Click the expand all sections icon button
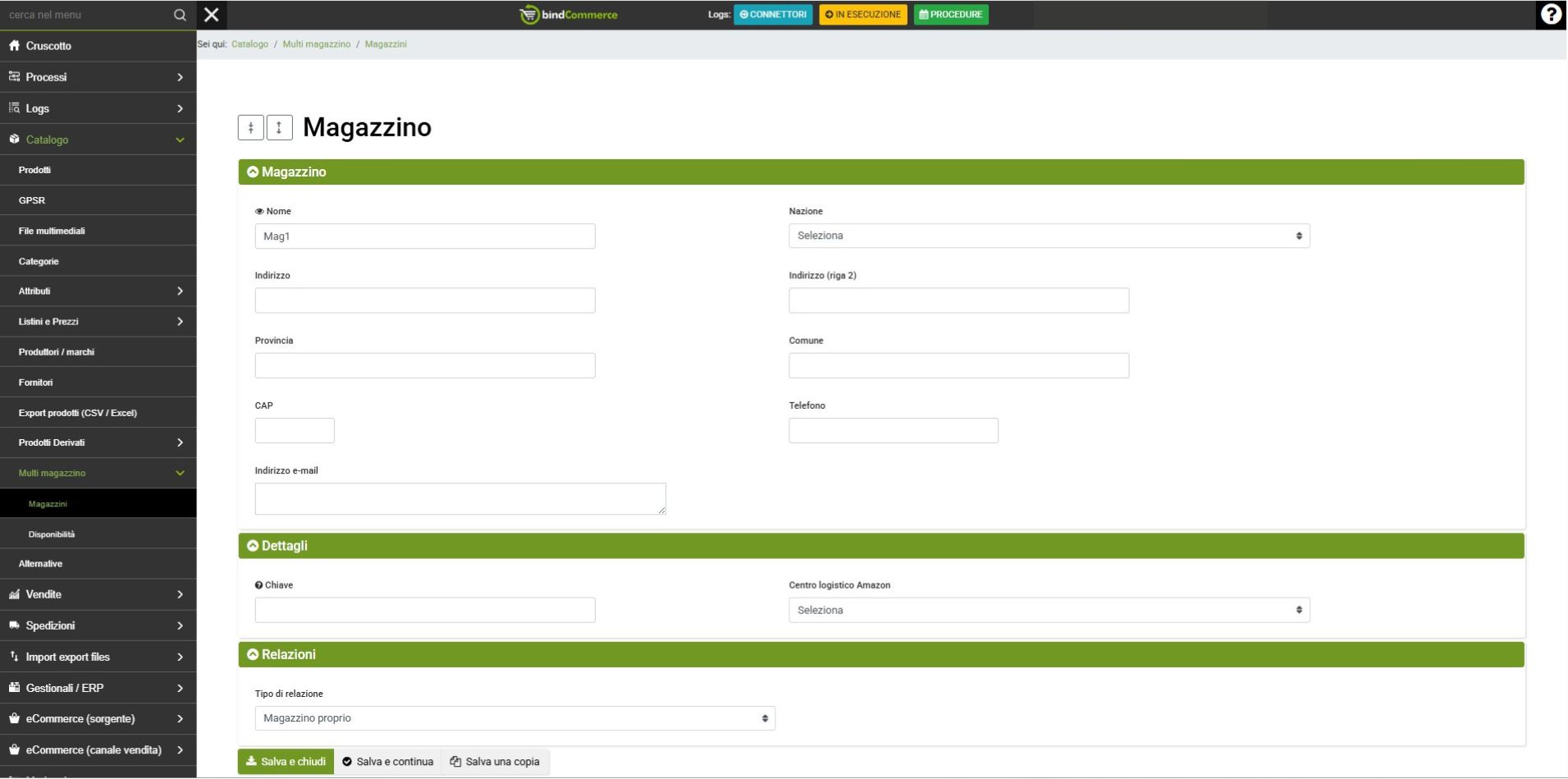Image resolution: width=1568 pixels, height=779 pixels. [x=279, y=127]
